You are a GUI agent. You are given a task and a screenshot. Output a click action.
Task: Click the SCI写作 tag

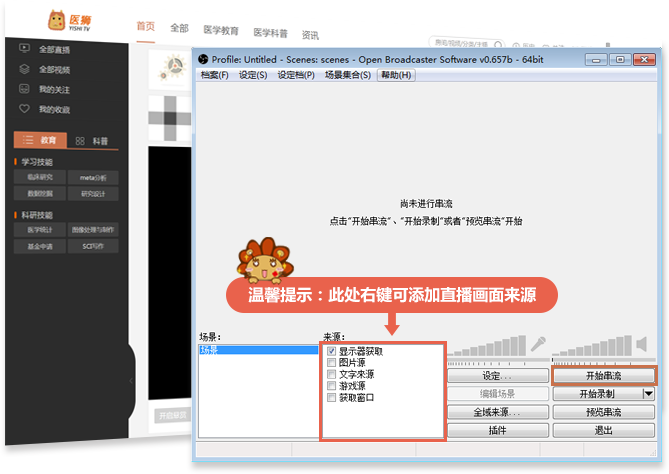93,246
